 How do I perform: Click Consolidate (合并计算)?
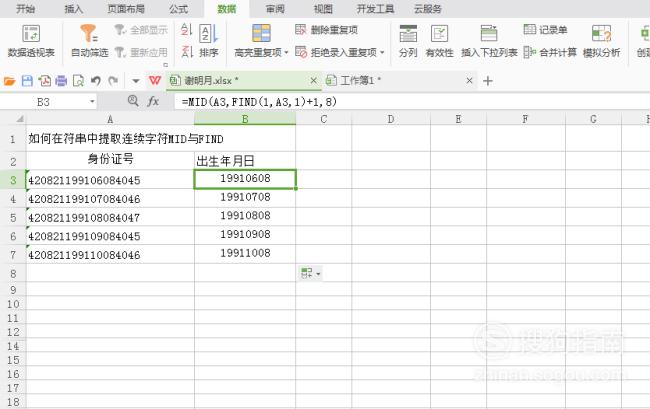pyautogui.click(x=550, y=52)
